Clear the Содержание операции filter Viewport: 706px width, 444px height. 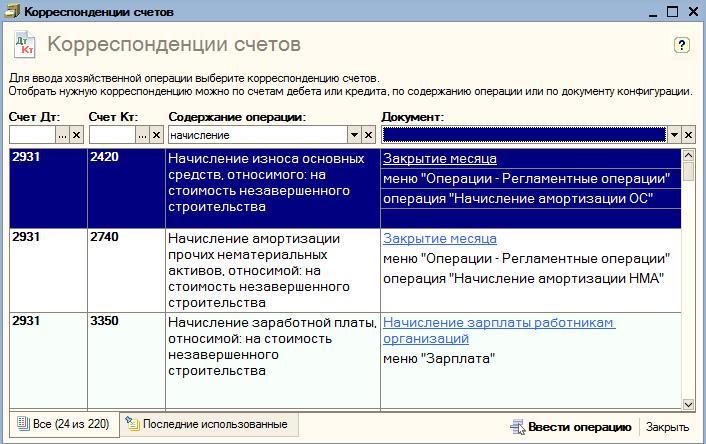tap(369, 135)
